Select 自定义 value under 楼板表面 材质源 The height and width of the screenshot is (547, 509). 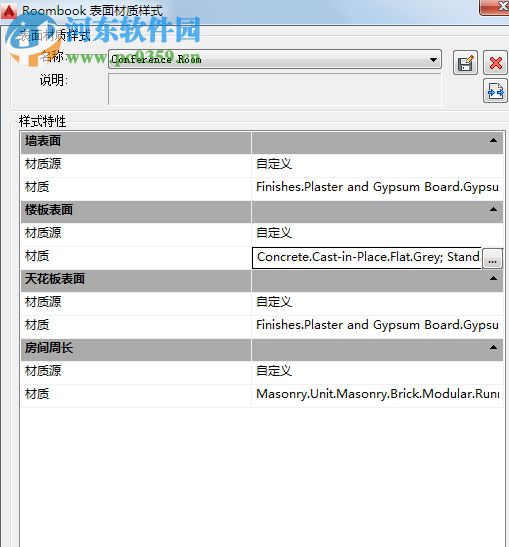(274, 233)
